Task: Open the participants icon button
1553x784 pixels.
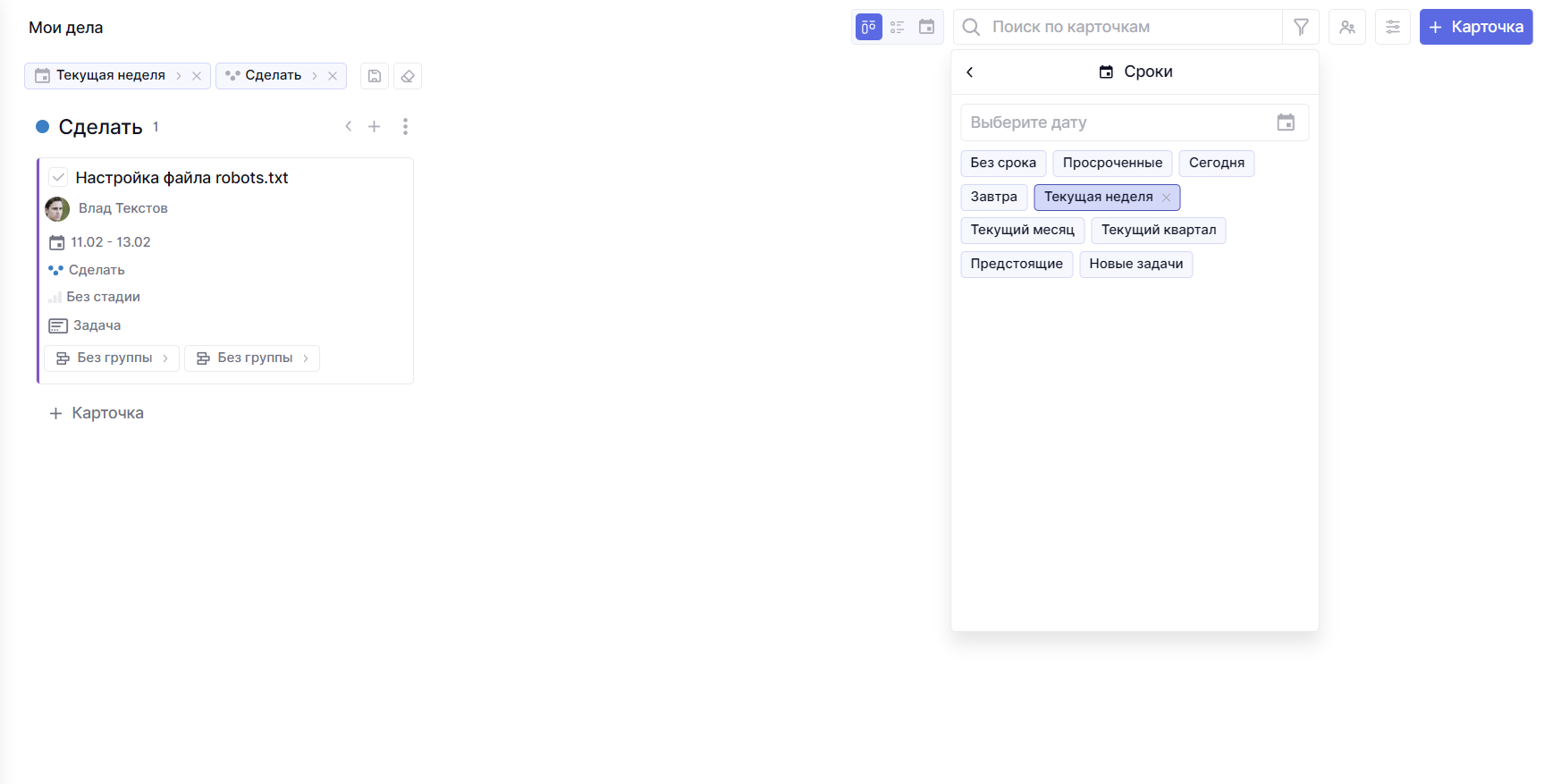Action: (x=1347, y=27)
